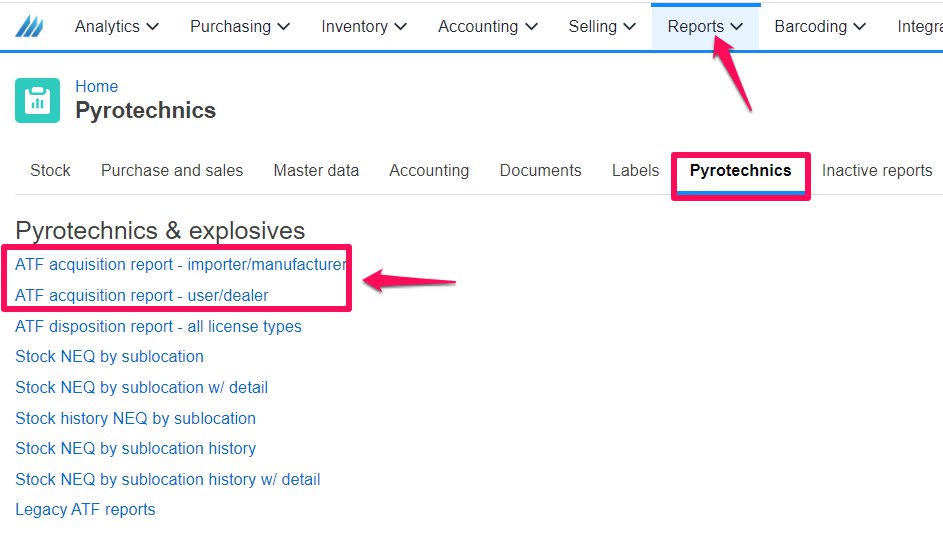
Task: Expand the Inventory menu
Action: 364,26
